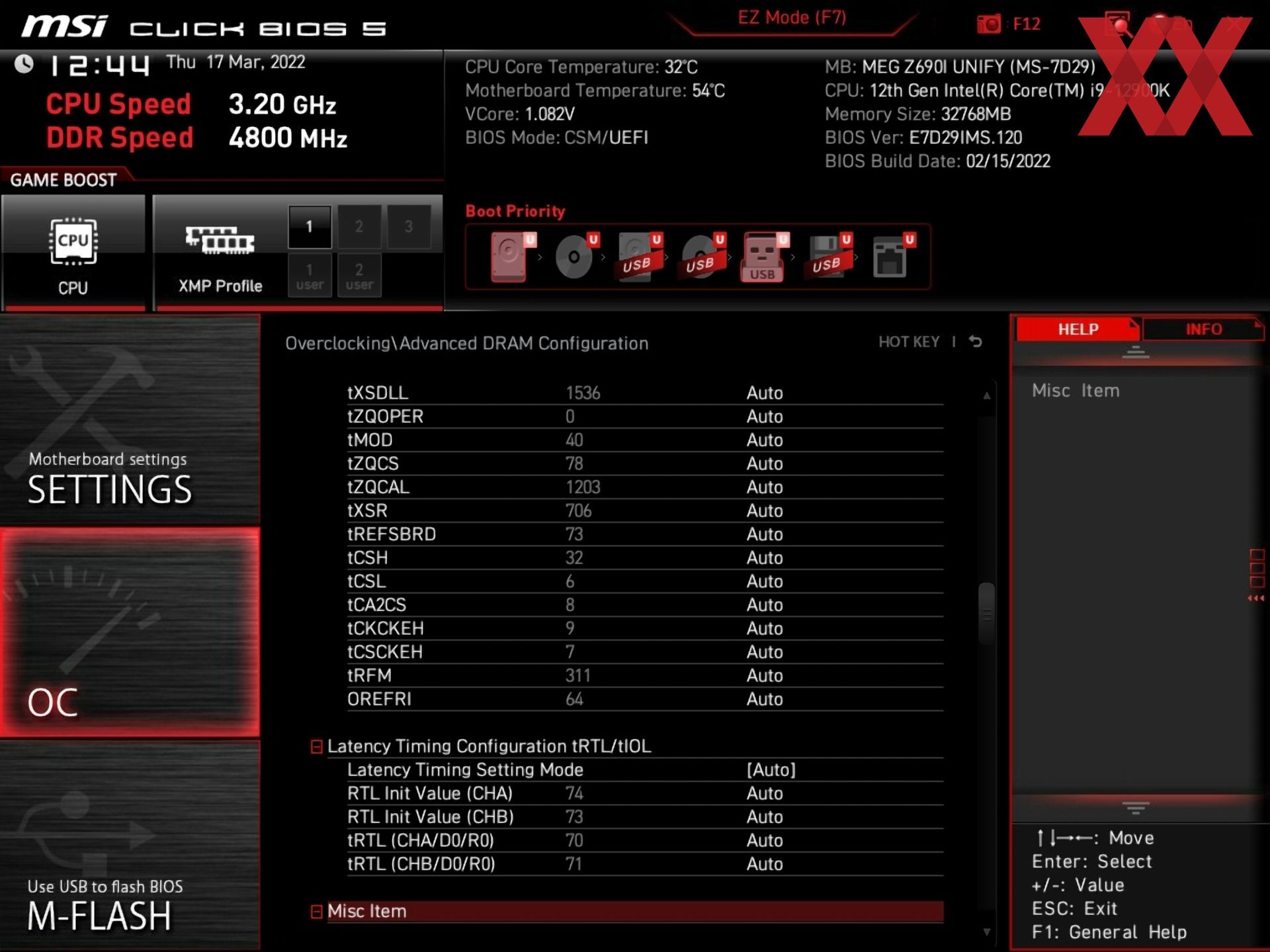The width and height of the screenshot is (1270, 952).
Task: Switch to EZ Mode (F7)
Action: click(792, 18)
